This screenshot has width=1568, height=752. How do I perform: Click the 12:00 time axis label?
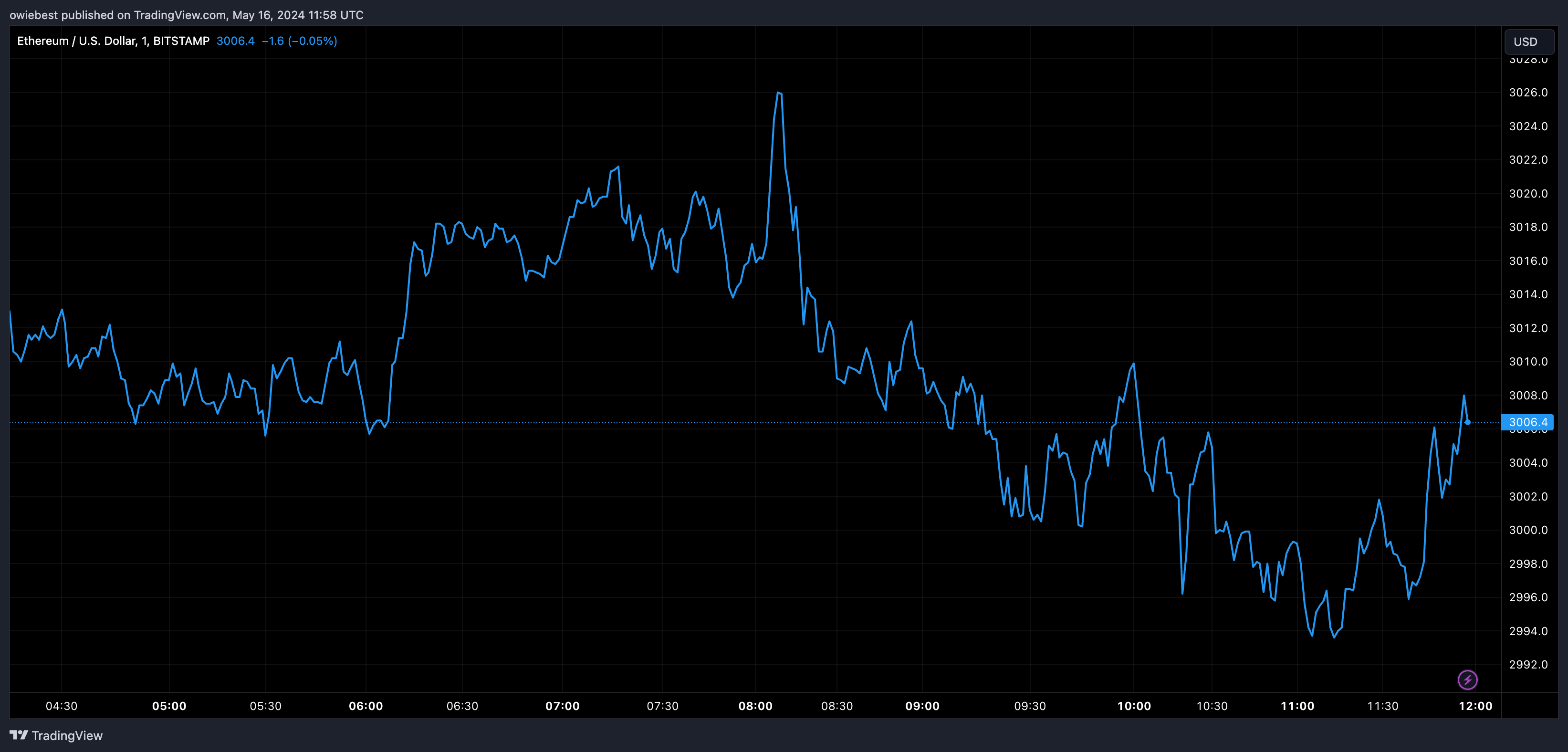point(1475,706)
